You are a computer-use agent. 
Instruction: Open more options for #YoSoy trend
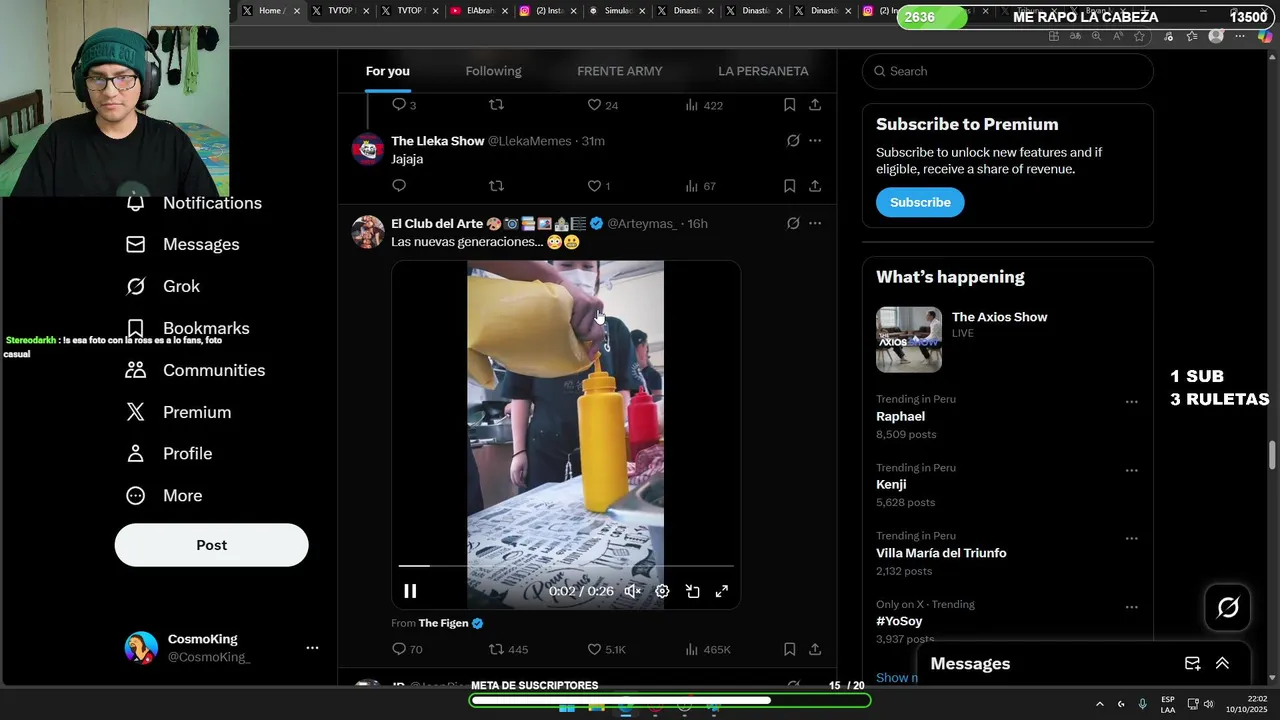[x=1131, y=607]
